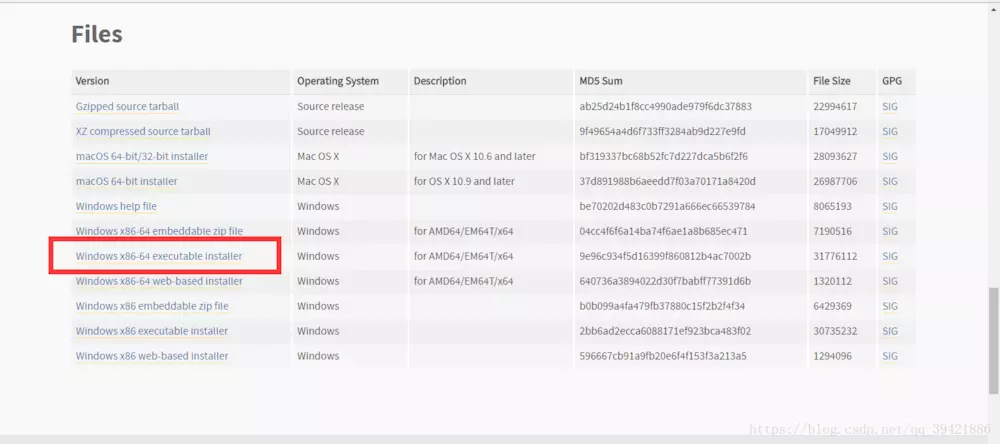Select MD5 sum be70202d483c0b7291a666ec66539784
1000x444 pixels.
[667, 206]
